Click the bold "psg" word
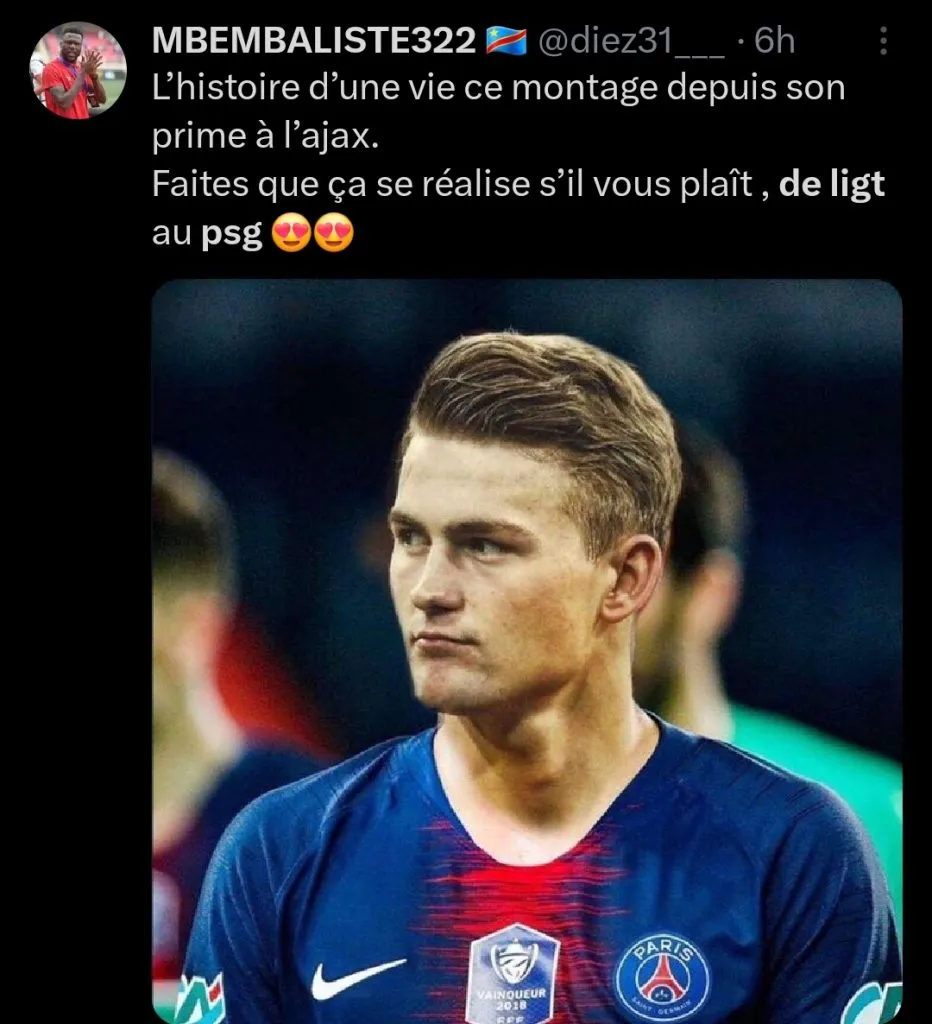 231,235
